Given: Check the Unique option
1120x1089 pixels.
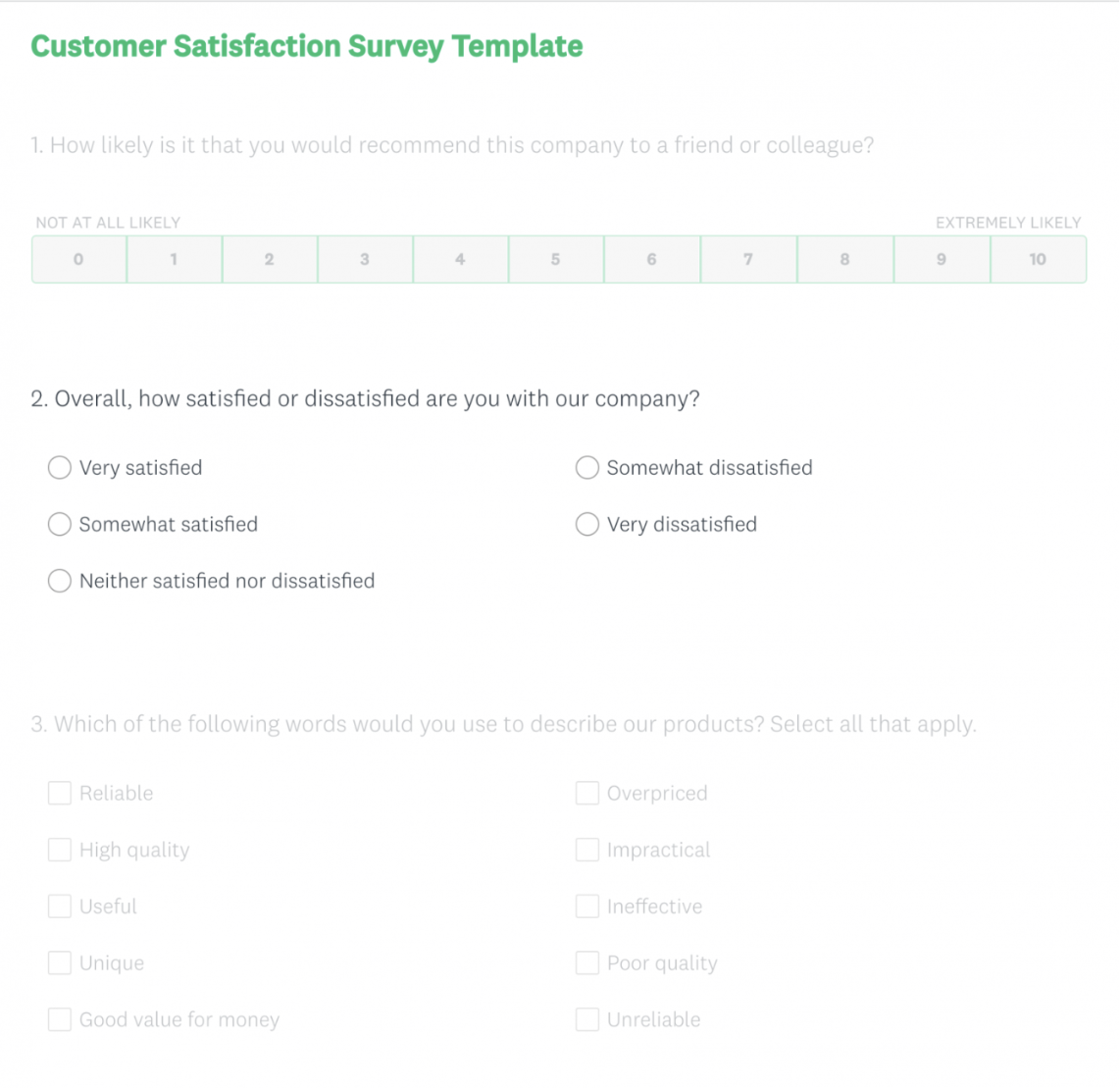Looking at the screenshot, I should (60, 963).
